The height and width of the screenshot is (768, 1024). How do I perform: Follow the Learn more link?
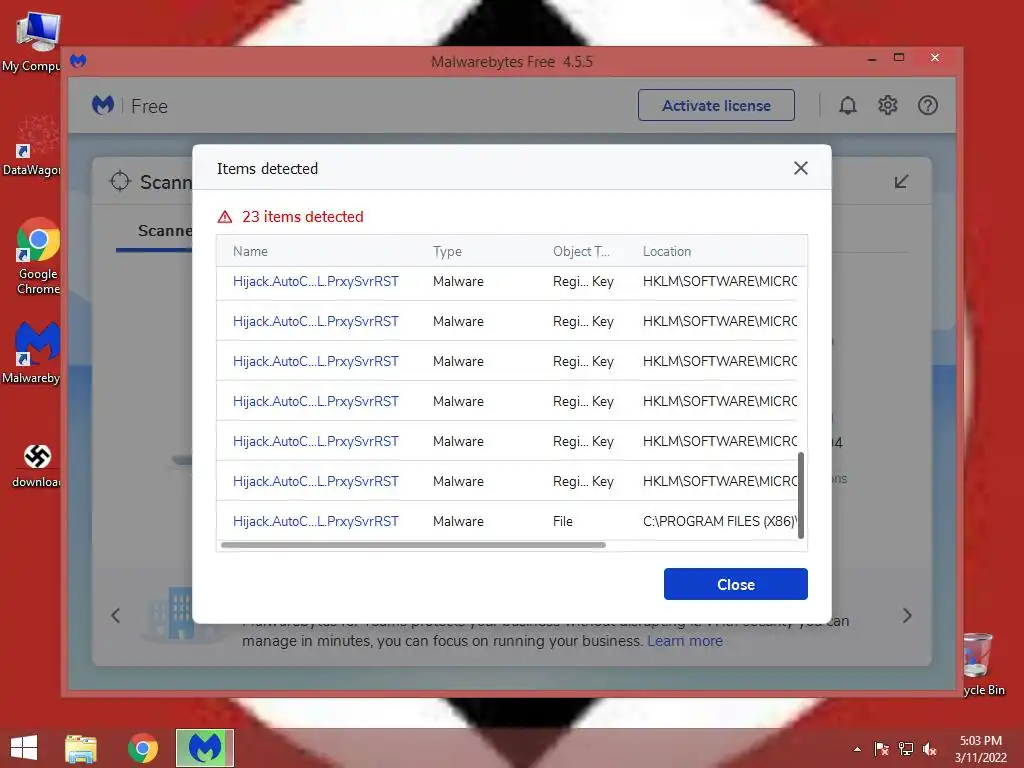[684, 641]
